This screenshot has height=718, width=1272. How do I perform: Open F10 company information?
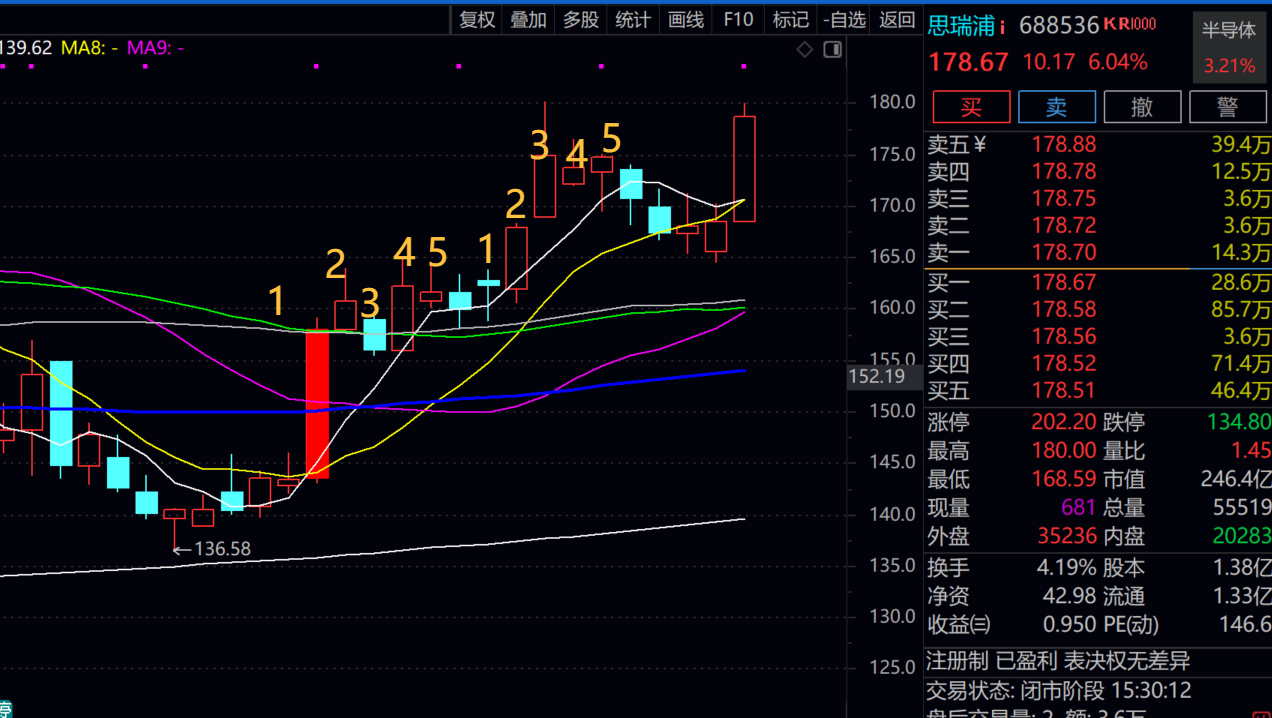click(x=738, y=20)
